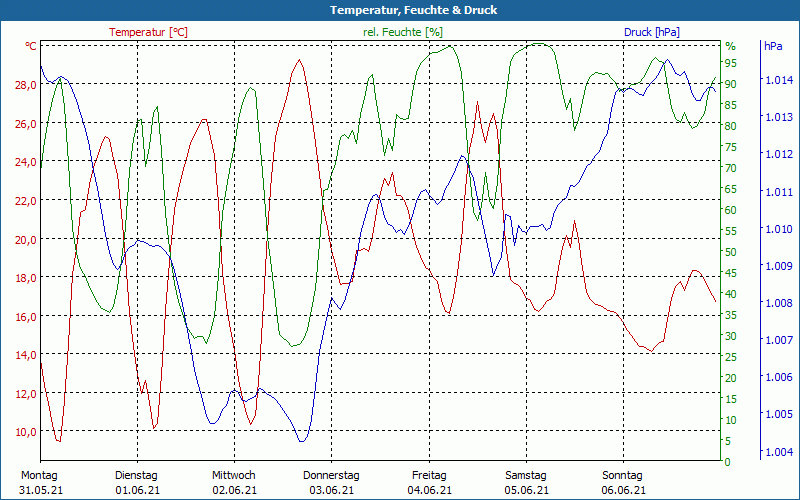Click the 'hPa' axis unit label

(x=773, y=46)
